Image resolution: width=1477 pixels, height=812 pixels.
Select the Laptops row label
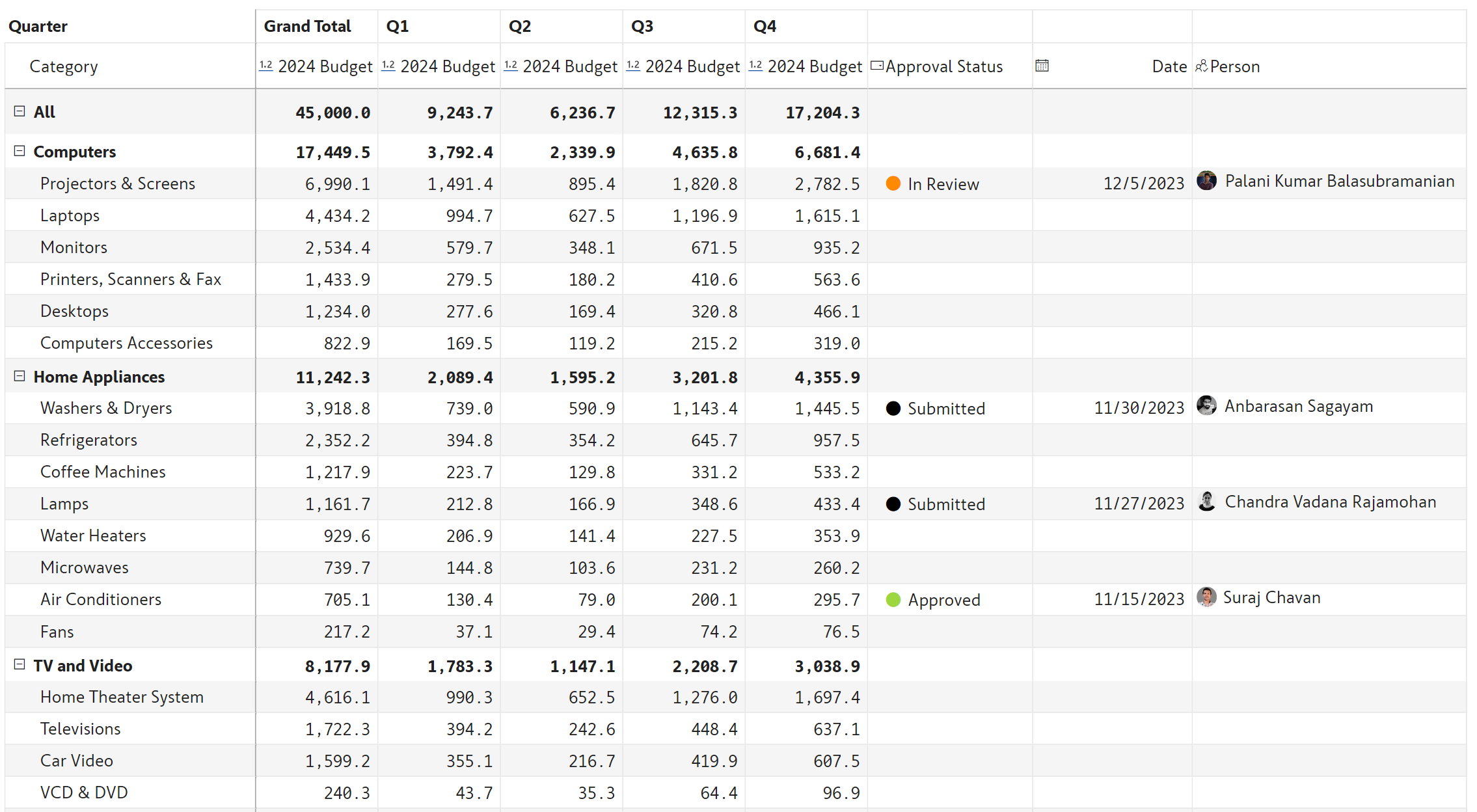(x=70, y=215)
